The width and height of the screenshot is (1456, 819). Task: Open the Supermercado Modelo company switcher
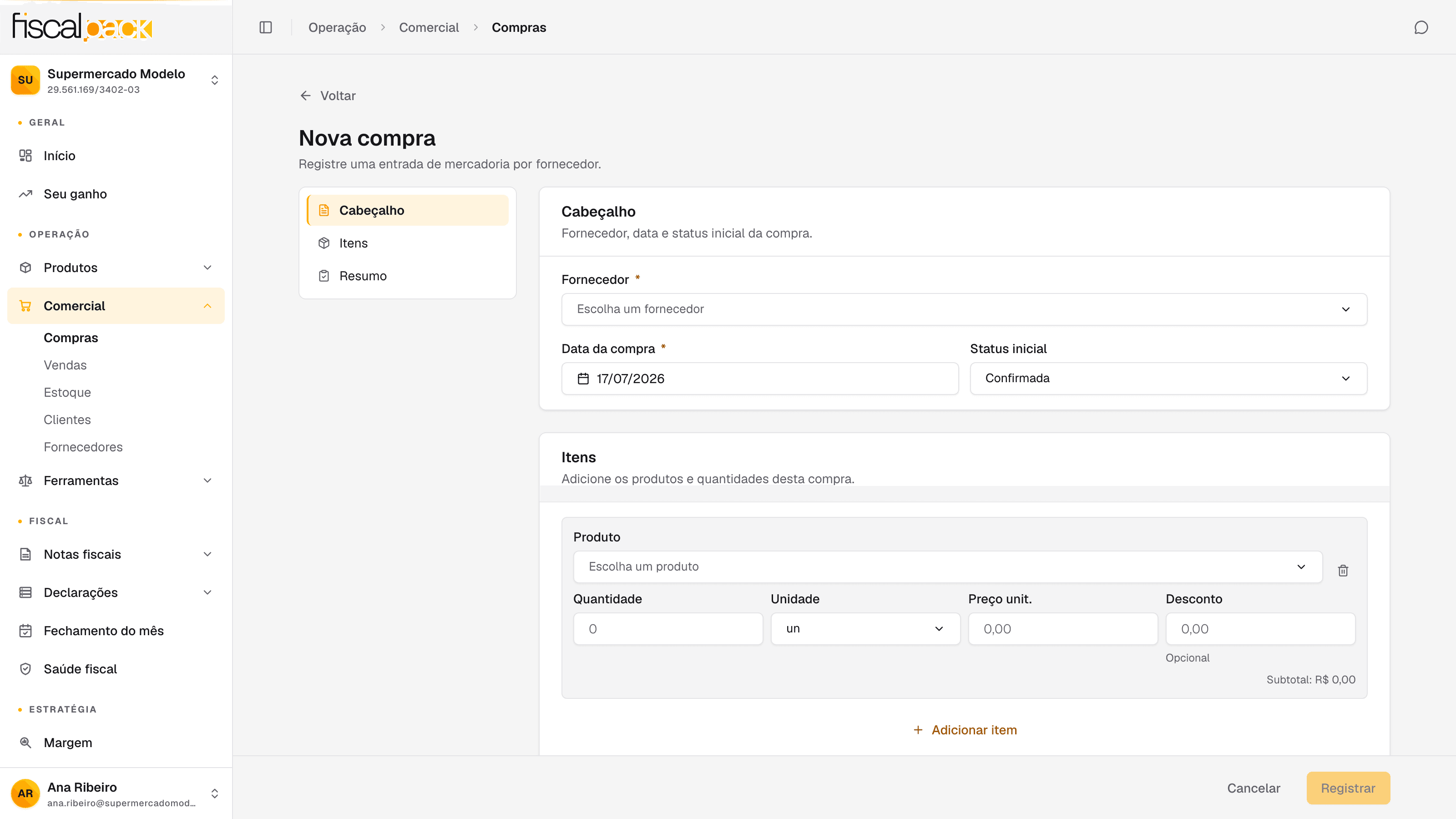point(116,80)
